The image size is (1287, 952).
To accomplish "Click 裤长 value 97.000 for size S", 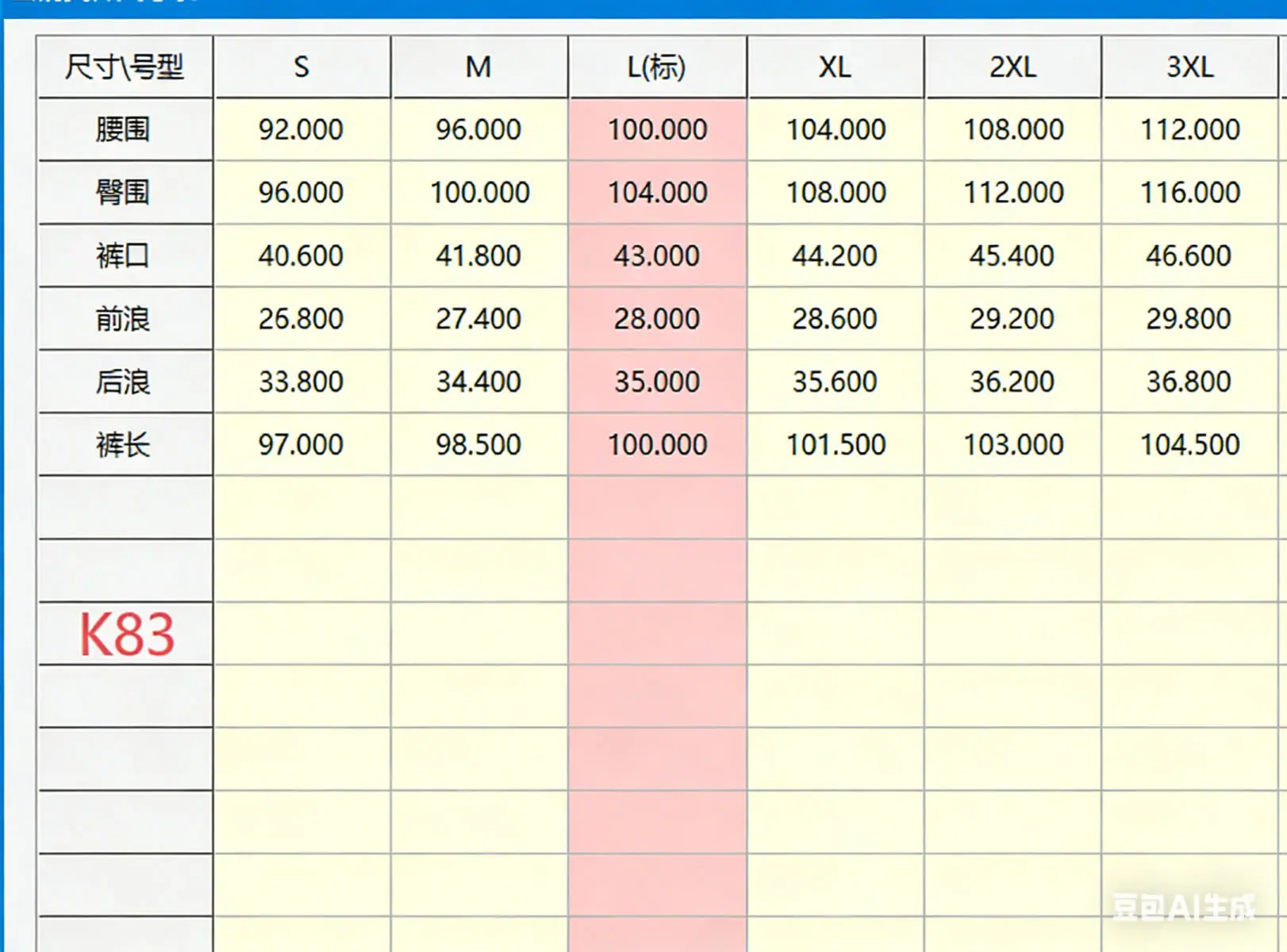I will [x=302, y=444].
